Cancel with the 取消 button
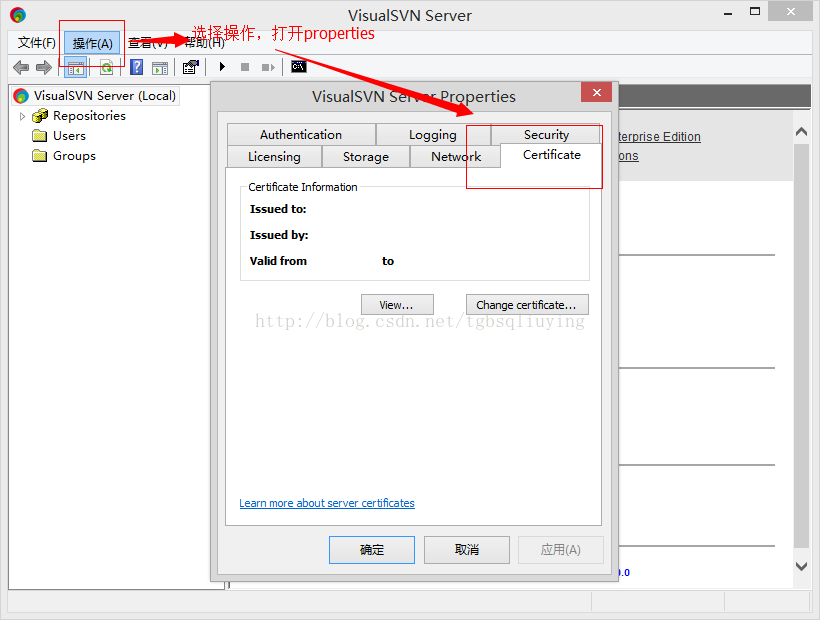Viewport: 820px width, 620px height. click(466, 550)
